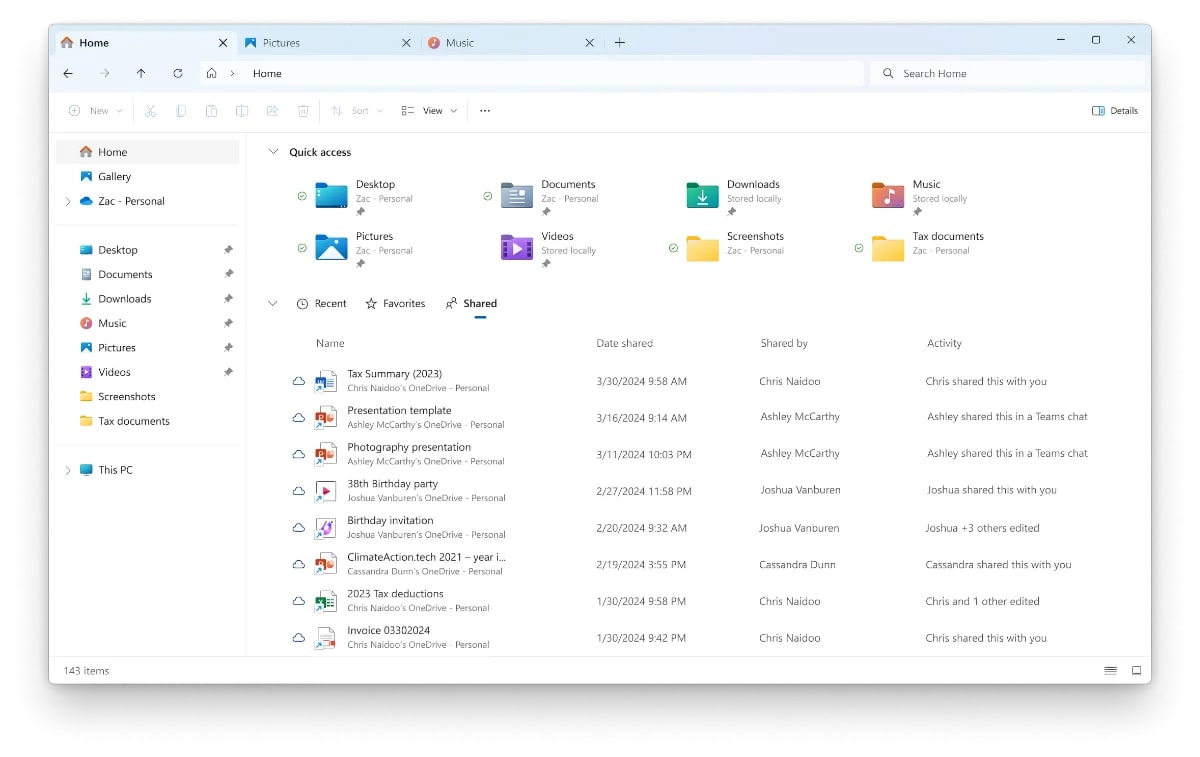Unpin Downloads in the navigation pane
This screenshot has width=1200, height=757.
coord(228,299)
